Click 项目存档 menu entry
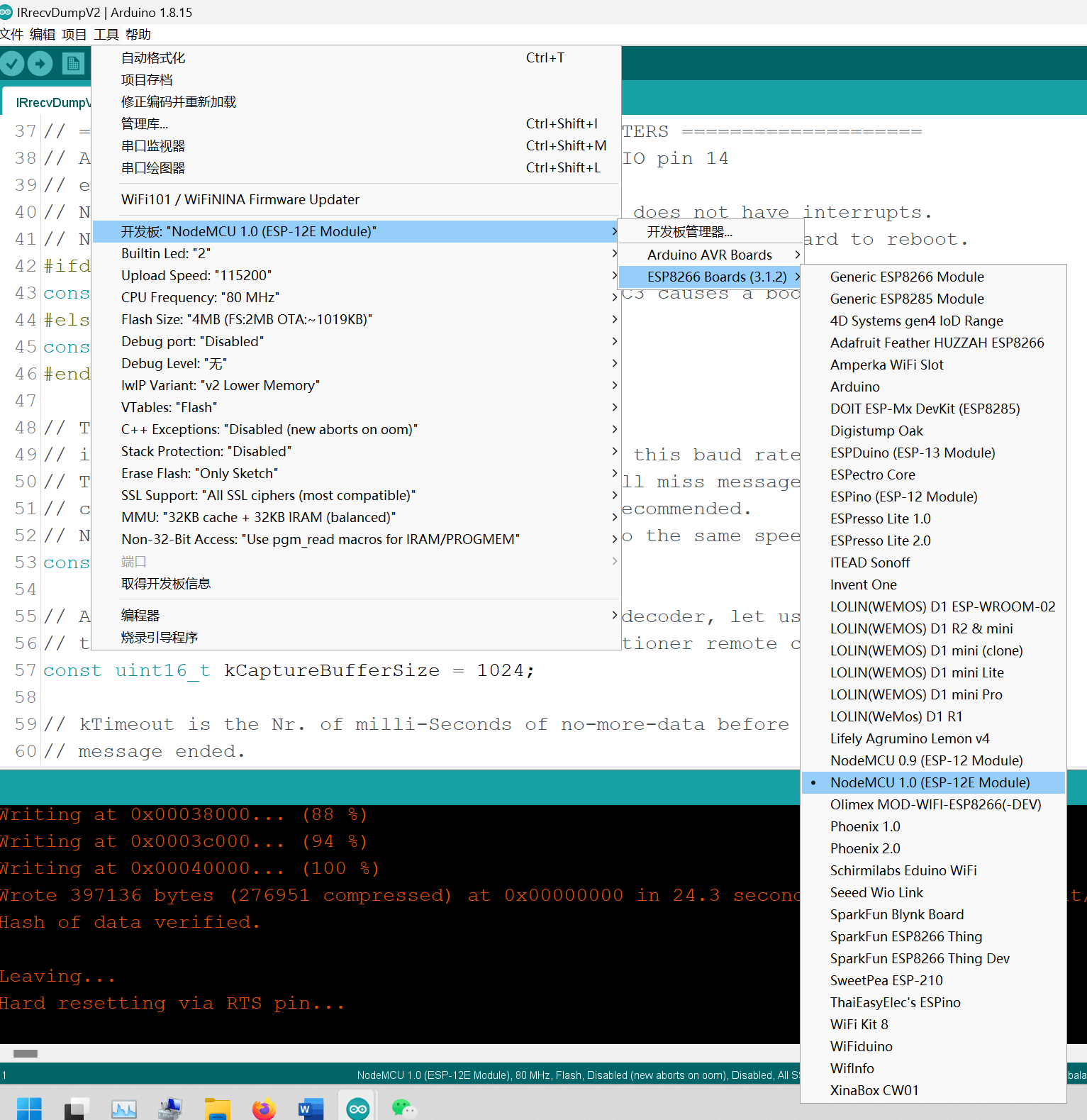The width and height of the screenshot is (1087, 1120). (357, 79)
